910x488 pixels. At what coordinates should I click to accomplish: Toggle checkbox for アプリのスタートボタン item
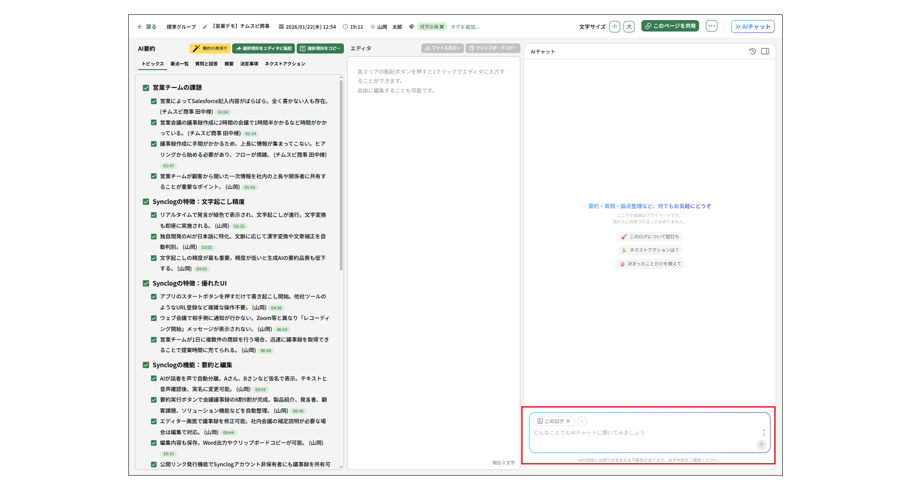point(154,297)
